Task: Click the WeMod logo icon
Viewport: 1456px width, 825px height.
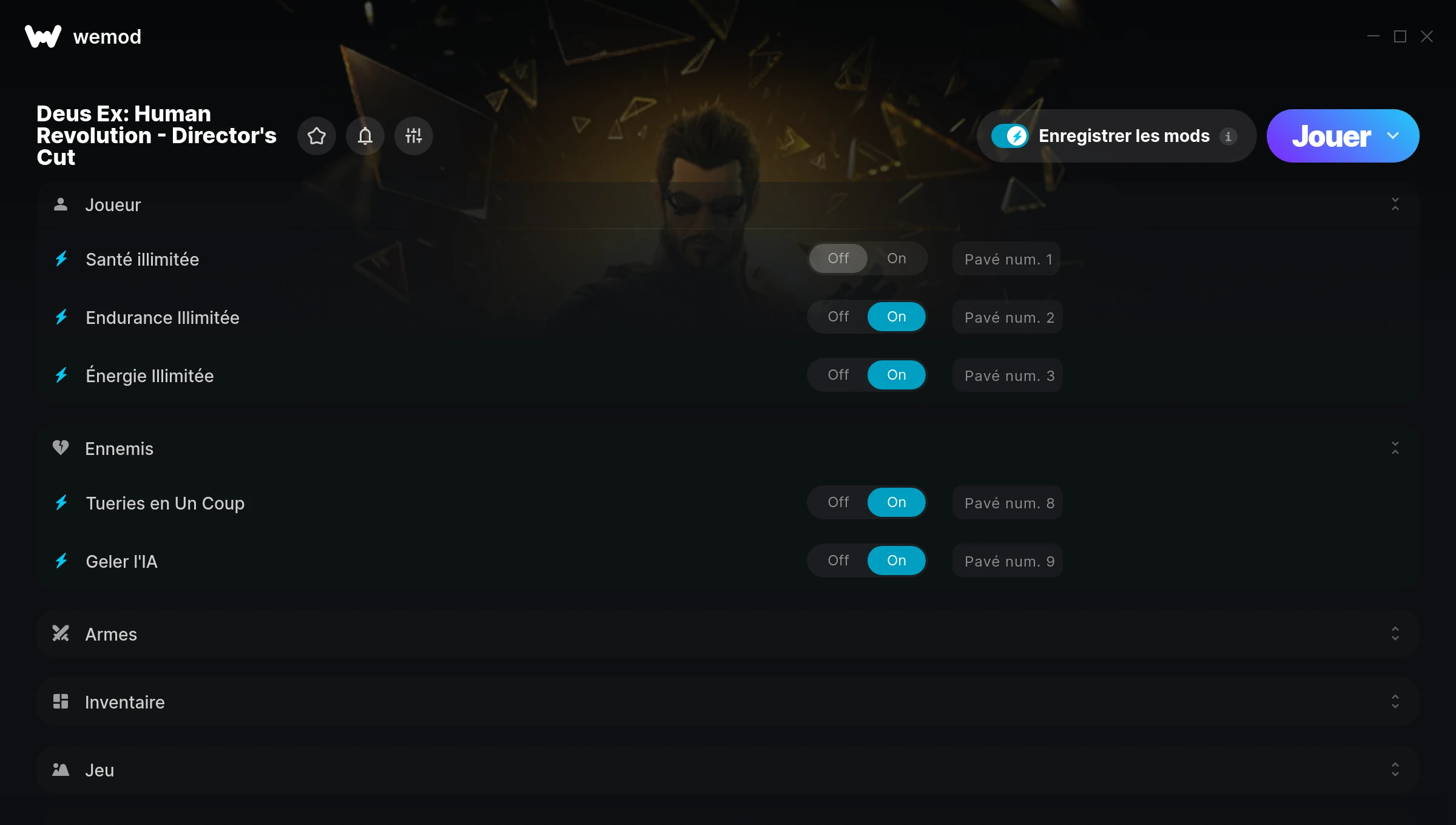Action: (43, 36)
